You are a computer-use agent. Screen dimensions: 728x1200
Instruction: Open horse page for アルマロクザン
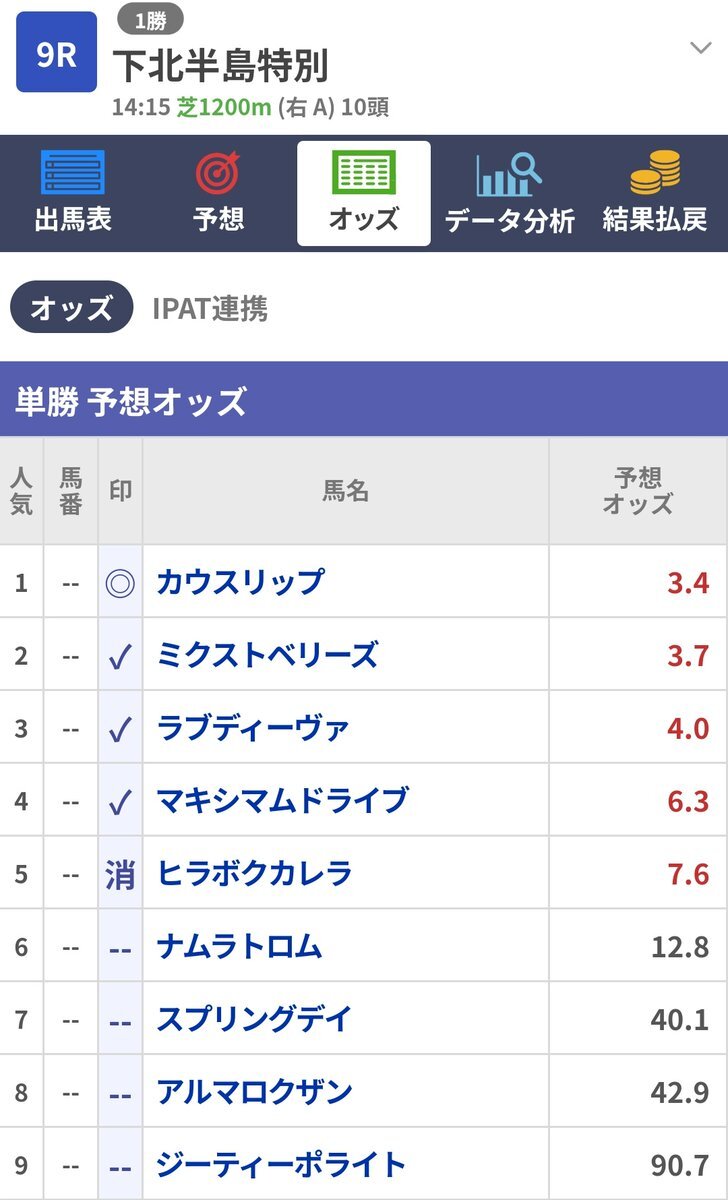(254, 1092)
